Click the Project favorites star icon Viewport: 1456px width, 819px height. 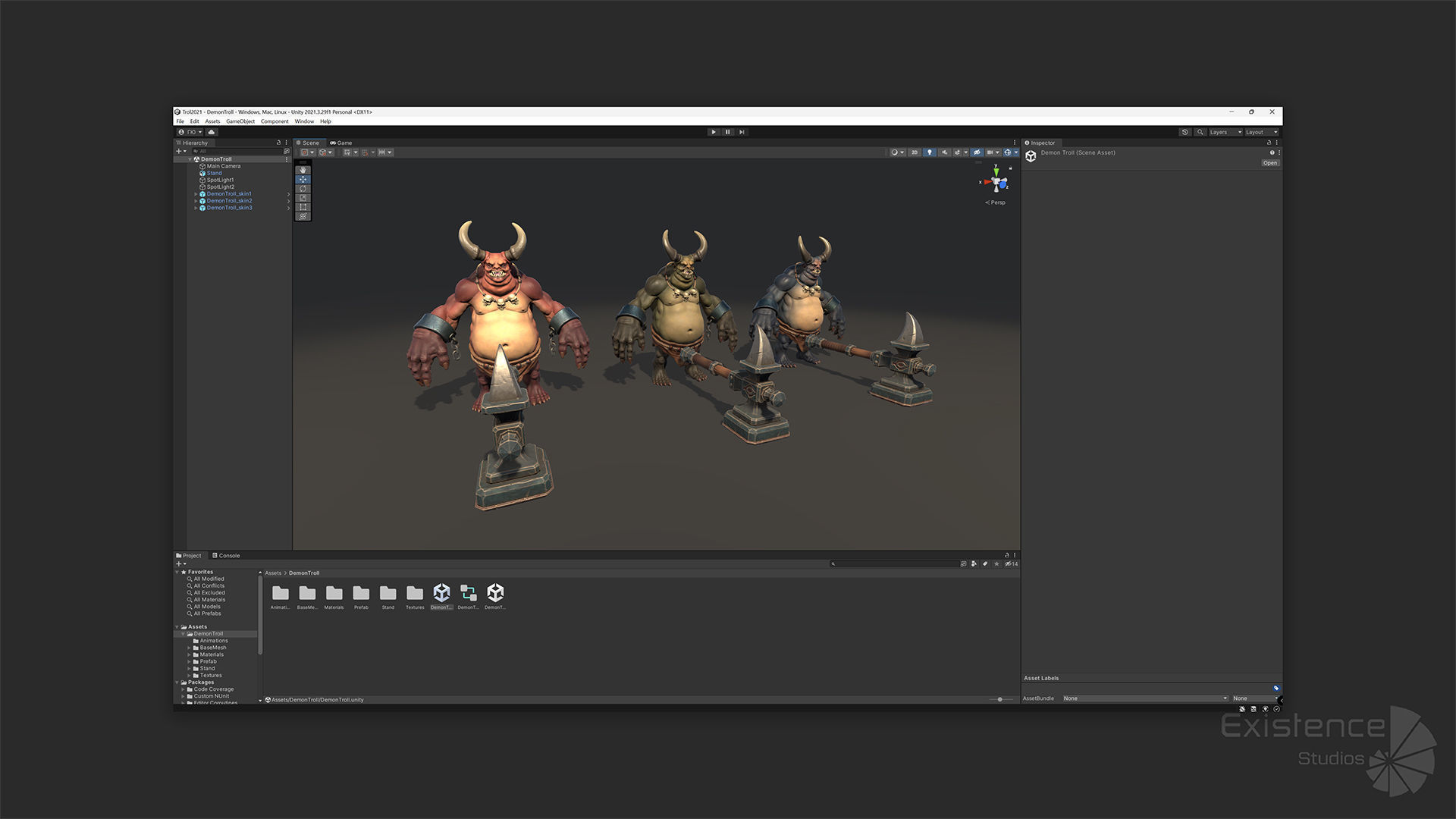(996, 563)
